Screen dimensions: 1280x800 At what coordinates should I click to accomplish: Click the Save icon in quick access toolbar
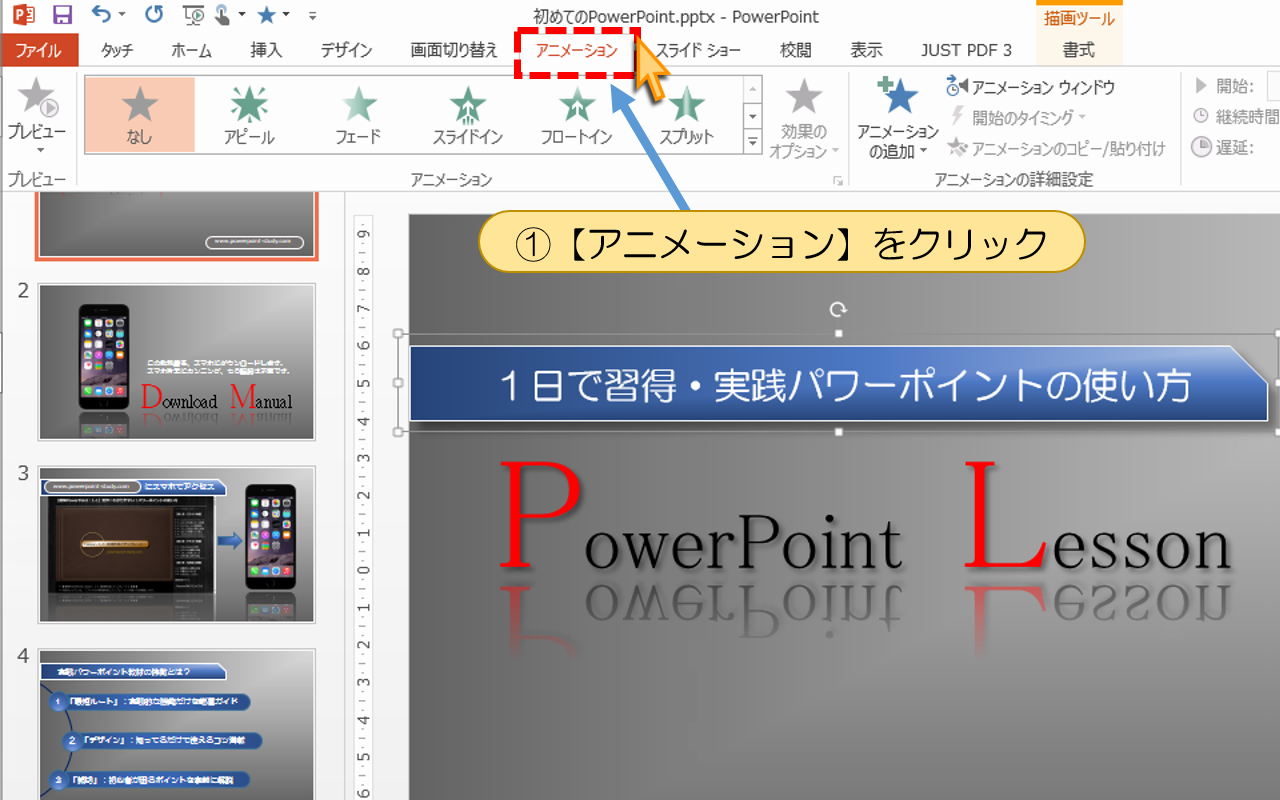[x=62, y=15]
